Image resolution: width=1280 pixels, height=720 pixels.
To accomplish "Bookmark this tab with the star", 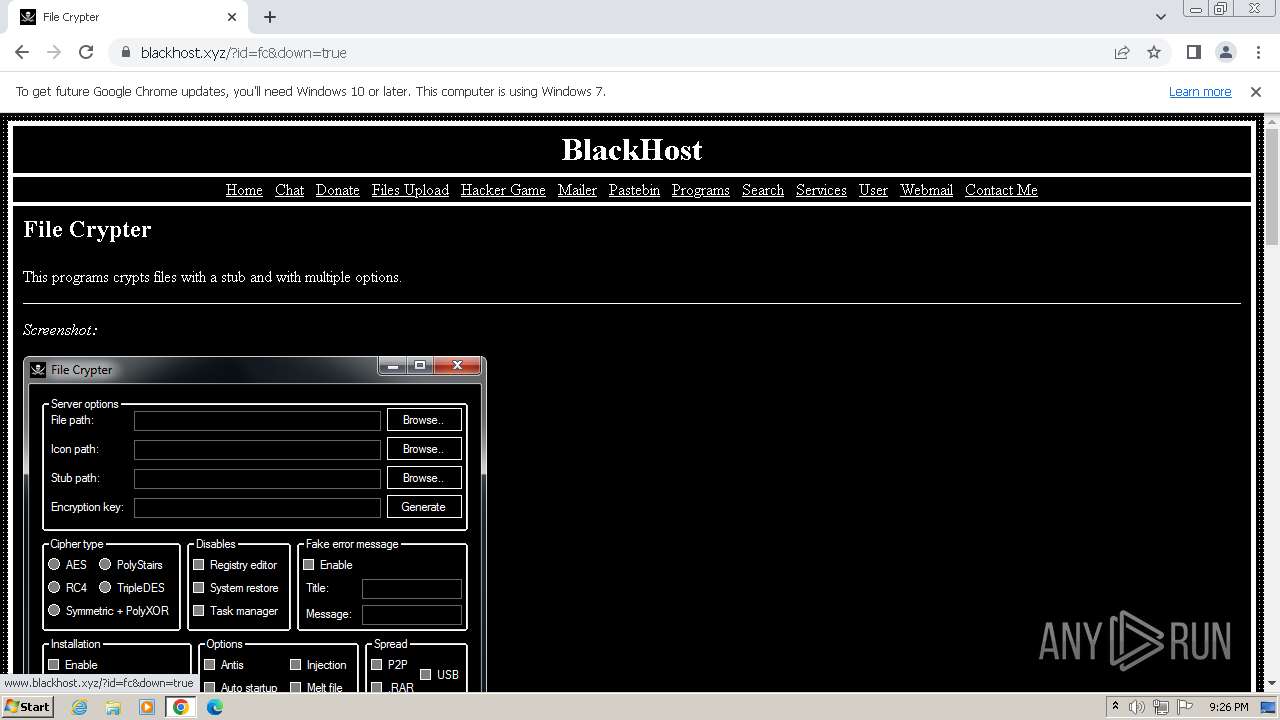I will coord(1154,52).
